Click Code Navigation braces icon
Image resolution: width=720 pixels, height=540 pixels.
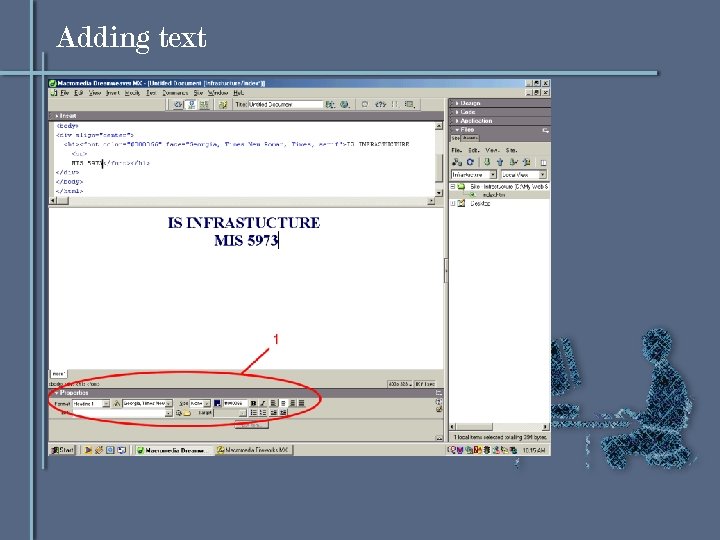tap(394, 105)
